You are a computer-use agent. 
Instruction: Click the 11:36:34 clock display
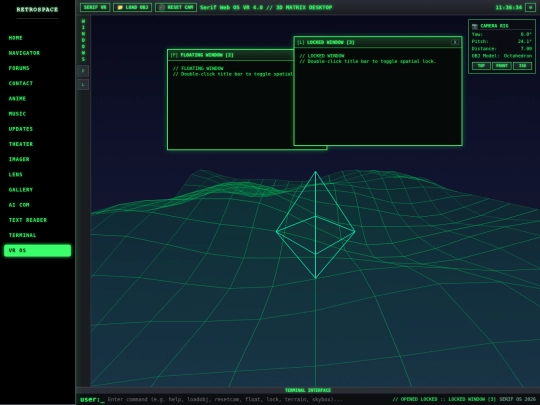pyautogui.click(x=509, y=7)
